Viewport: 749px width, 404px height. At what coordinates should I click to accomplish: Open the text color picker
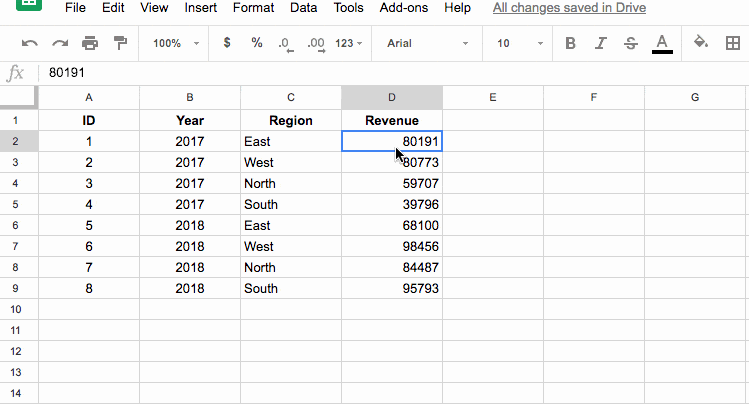point(662,44)
